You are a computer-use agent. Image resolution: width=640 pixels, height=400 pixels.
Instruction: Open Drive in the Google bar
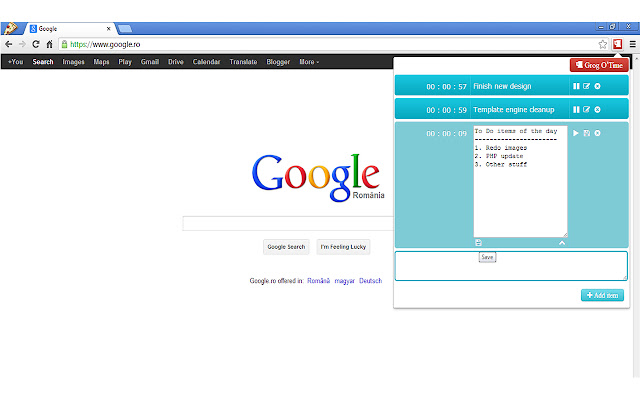click(176, 62)
